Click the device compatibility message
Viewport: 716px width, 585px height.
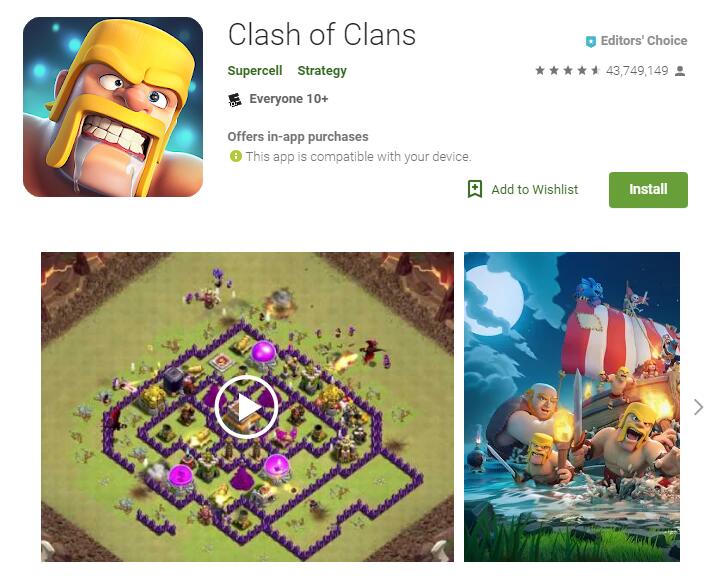click(358, 157)
